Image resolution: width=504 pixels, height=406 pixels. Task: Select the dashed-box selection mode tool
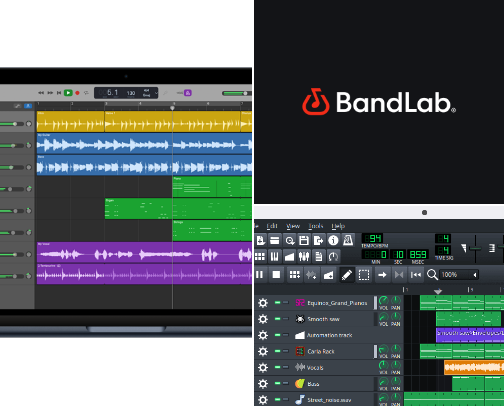point(364,275)
